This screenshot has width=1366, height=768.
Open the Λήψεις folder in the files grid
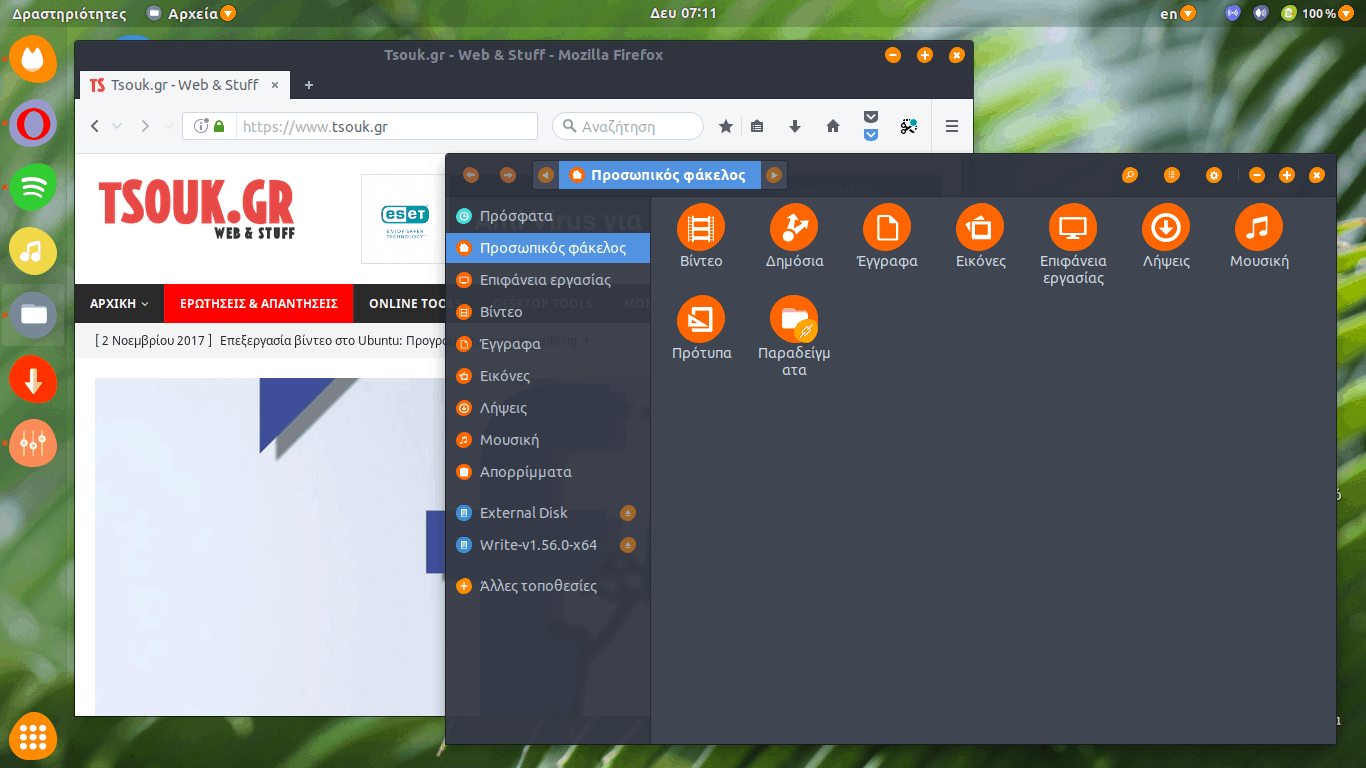1165,227
